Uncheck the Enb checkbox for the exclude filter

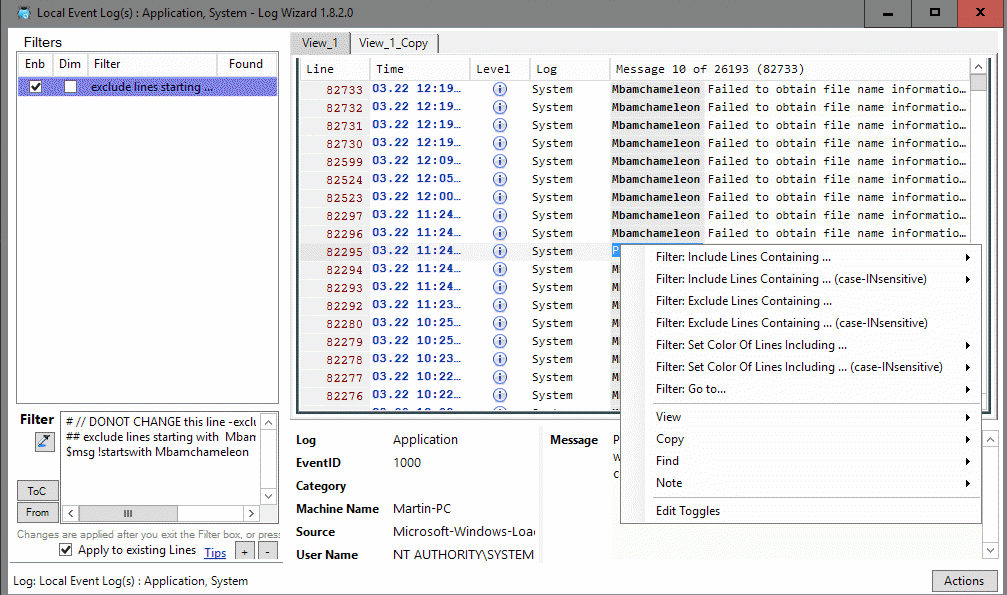(x=36, y=87)
